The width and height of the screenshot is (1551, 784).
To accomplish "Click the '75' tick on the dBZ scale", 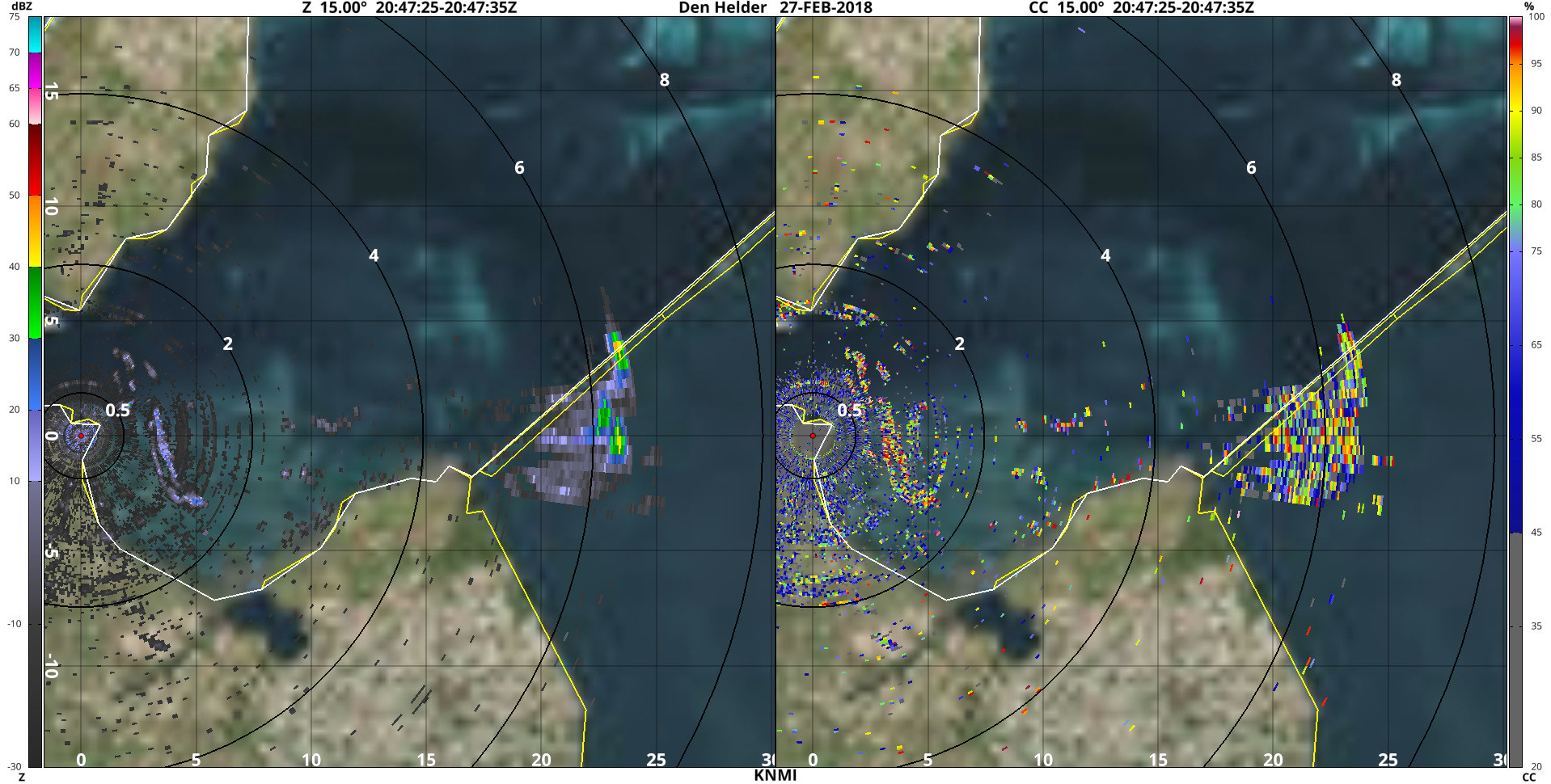I will 15,17.
